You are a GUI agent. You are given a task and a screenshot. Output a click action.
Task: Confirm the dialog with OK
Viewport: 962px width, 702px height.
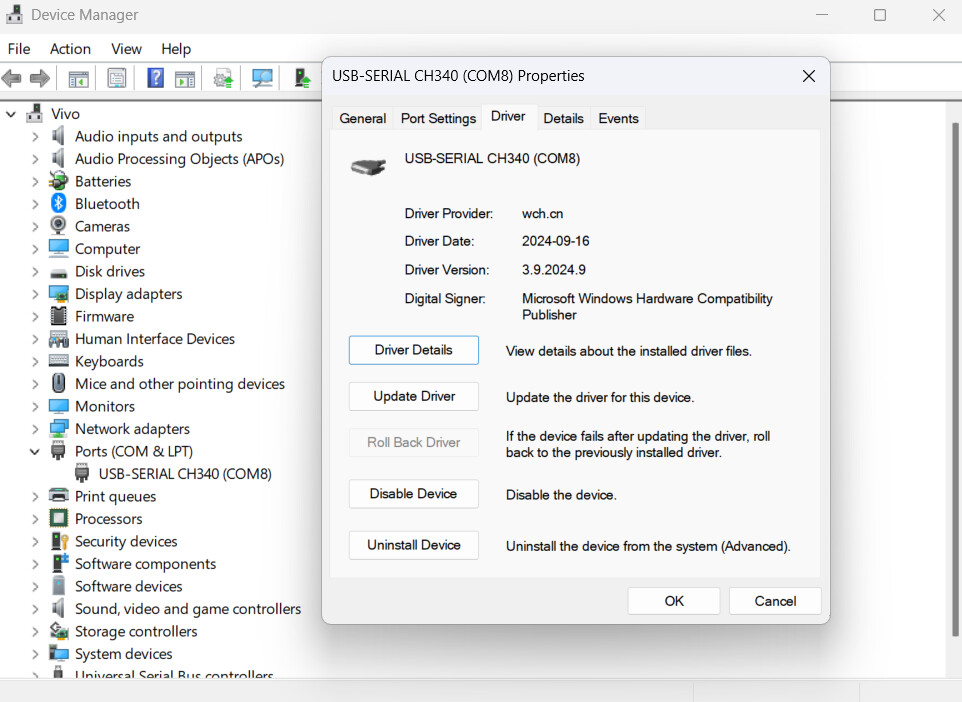pos(674,601)
